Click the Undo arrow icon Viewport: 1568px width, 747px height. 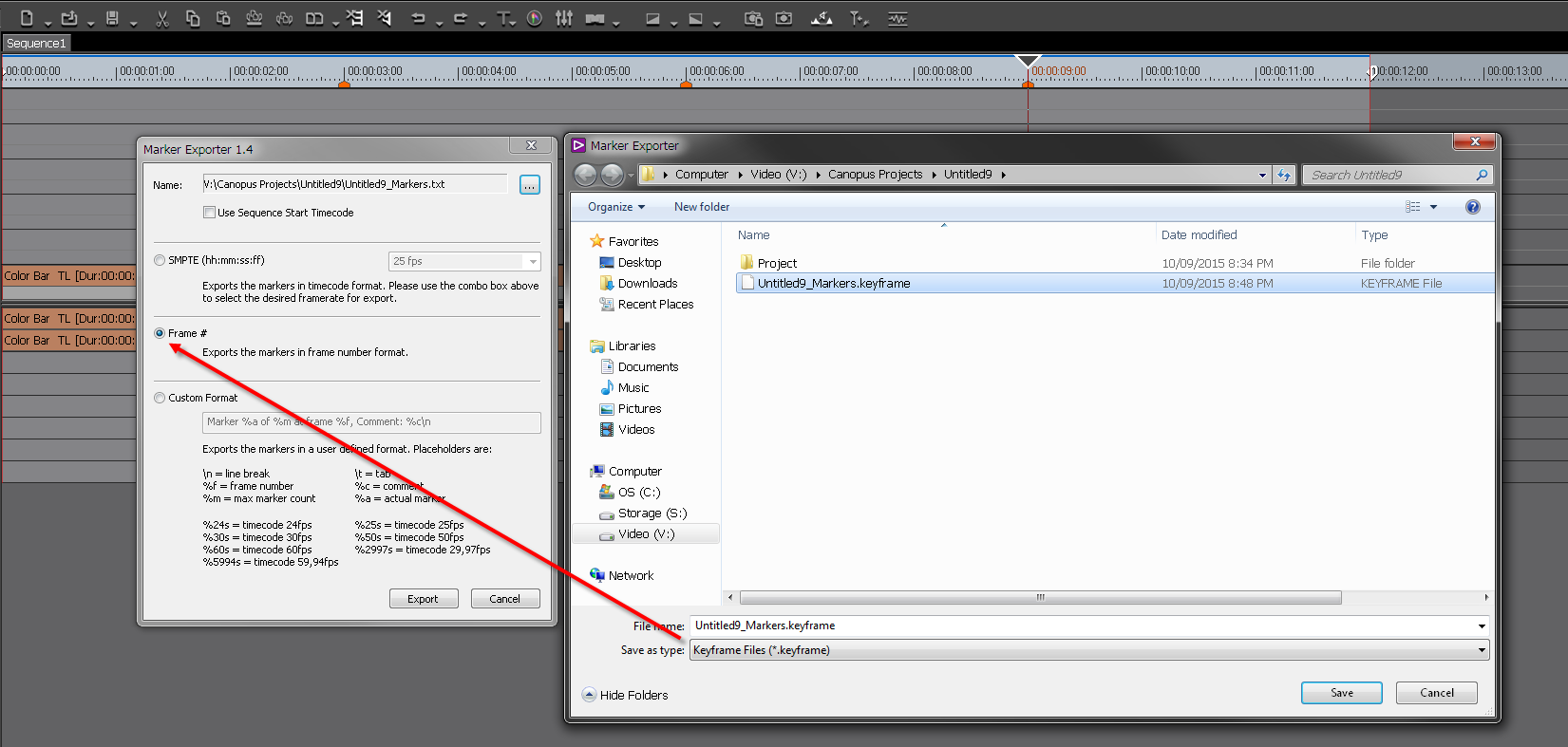point(418,18)
